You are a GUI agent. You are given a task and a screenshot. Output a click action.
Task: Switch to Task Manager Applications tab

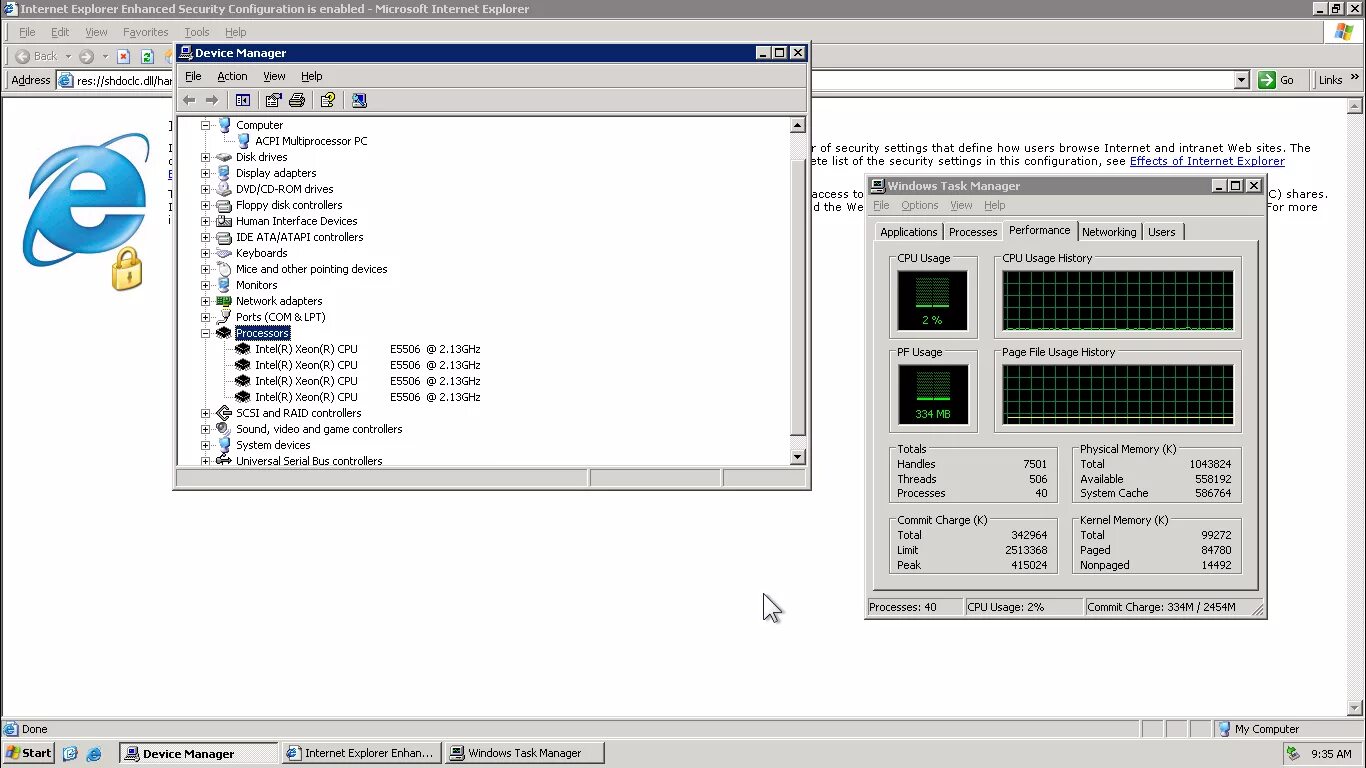(909, 232)
